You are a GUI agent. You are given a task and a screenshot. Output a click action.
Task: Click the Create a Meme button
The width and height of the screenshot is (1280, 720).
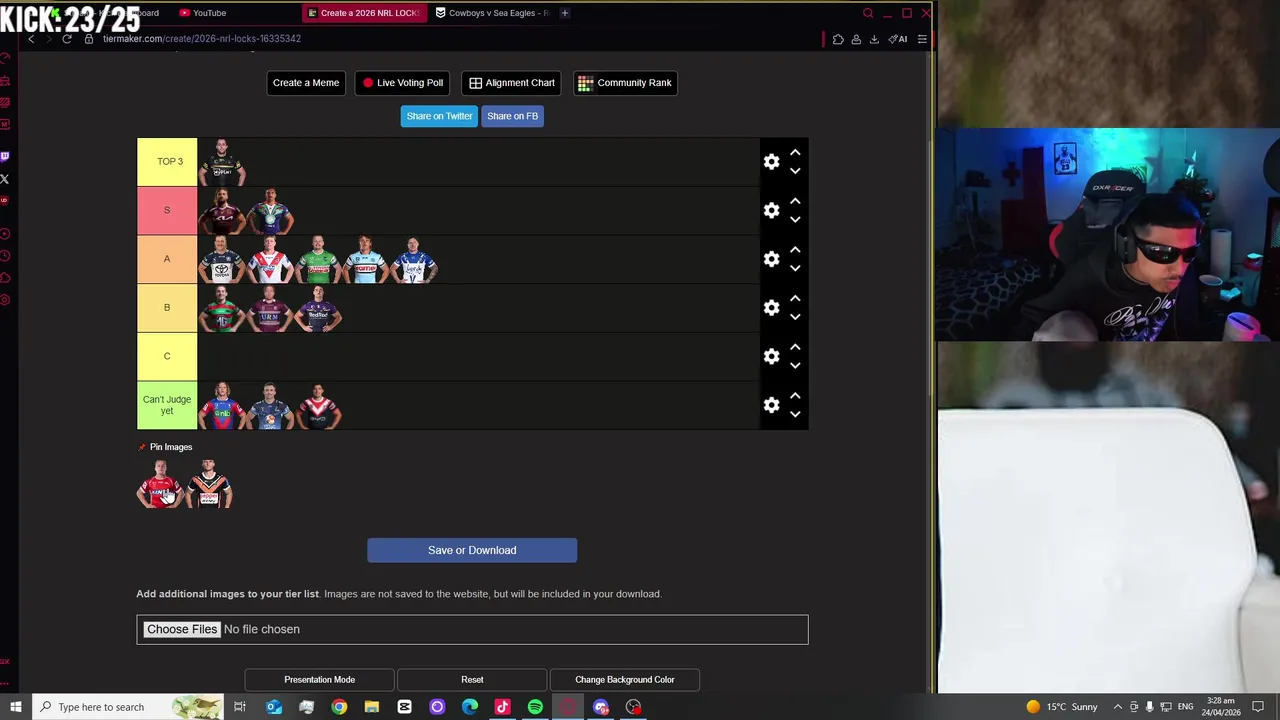pyautogui.click(x=306, y=83)
